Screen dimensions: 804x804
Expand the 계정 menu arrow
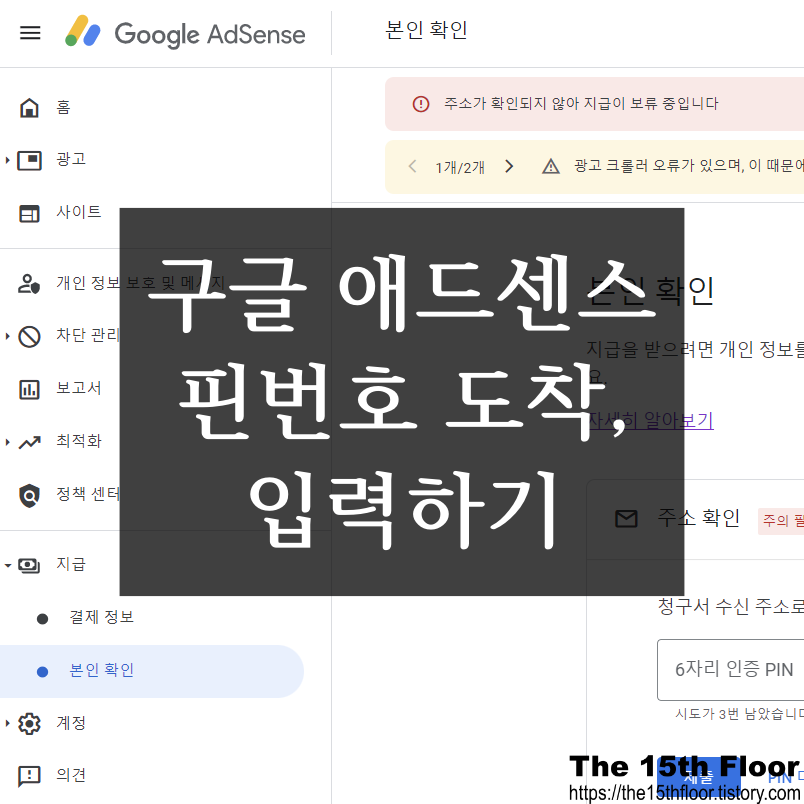click(7, 723)
